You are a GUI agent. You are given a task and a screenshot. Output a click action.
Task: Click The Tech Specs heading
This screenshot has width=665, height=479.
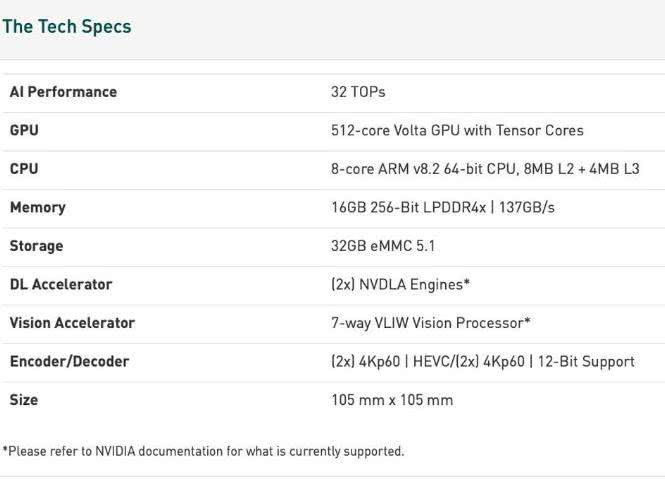[x=67, y=26]
